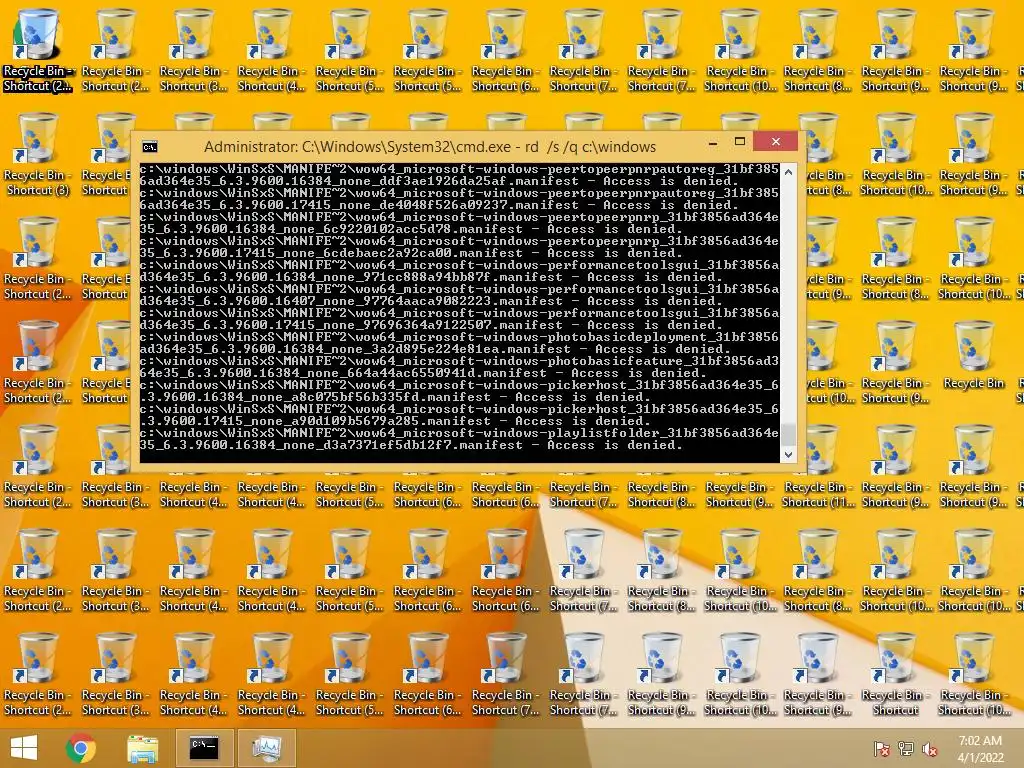This screenshot has width=1024, height=768.
Task: Click the 'playlistfolder' path line in cmd
Action: click(x=459, y=433)
